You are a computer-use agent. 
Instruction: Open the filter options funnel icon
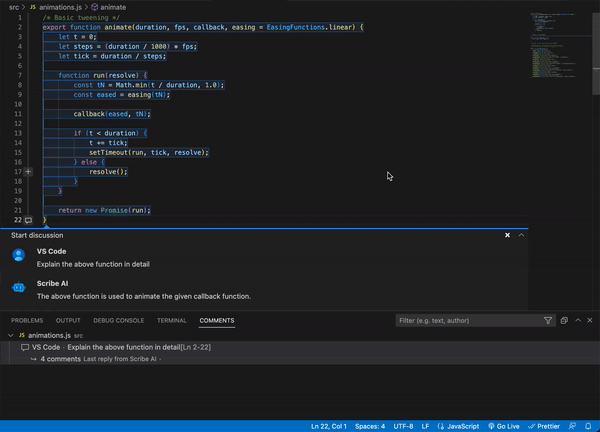(548, 321)
